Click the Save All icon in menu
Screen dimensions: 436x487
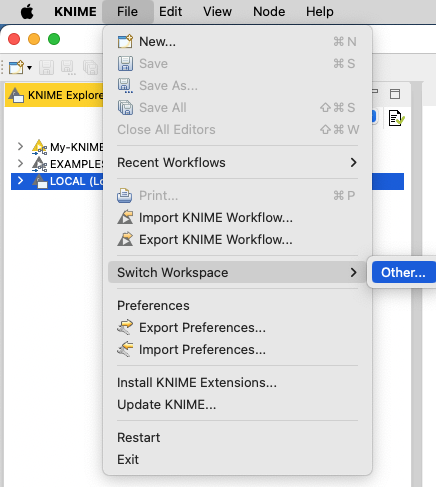pyautogui.click(x=125, y=108)
